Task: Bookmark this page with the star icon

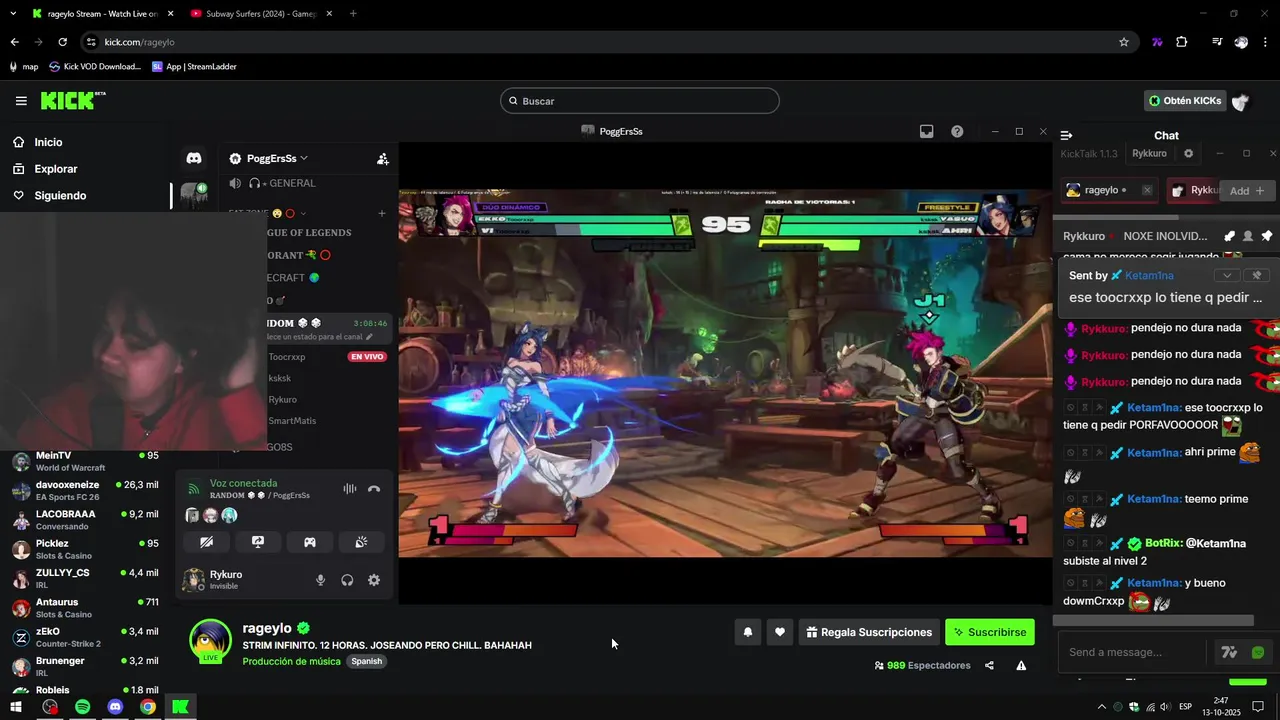Action: coord(1124,42)
